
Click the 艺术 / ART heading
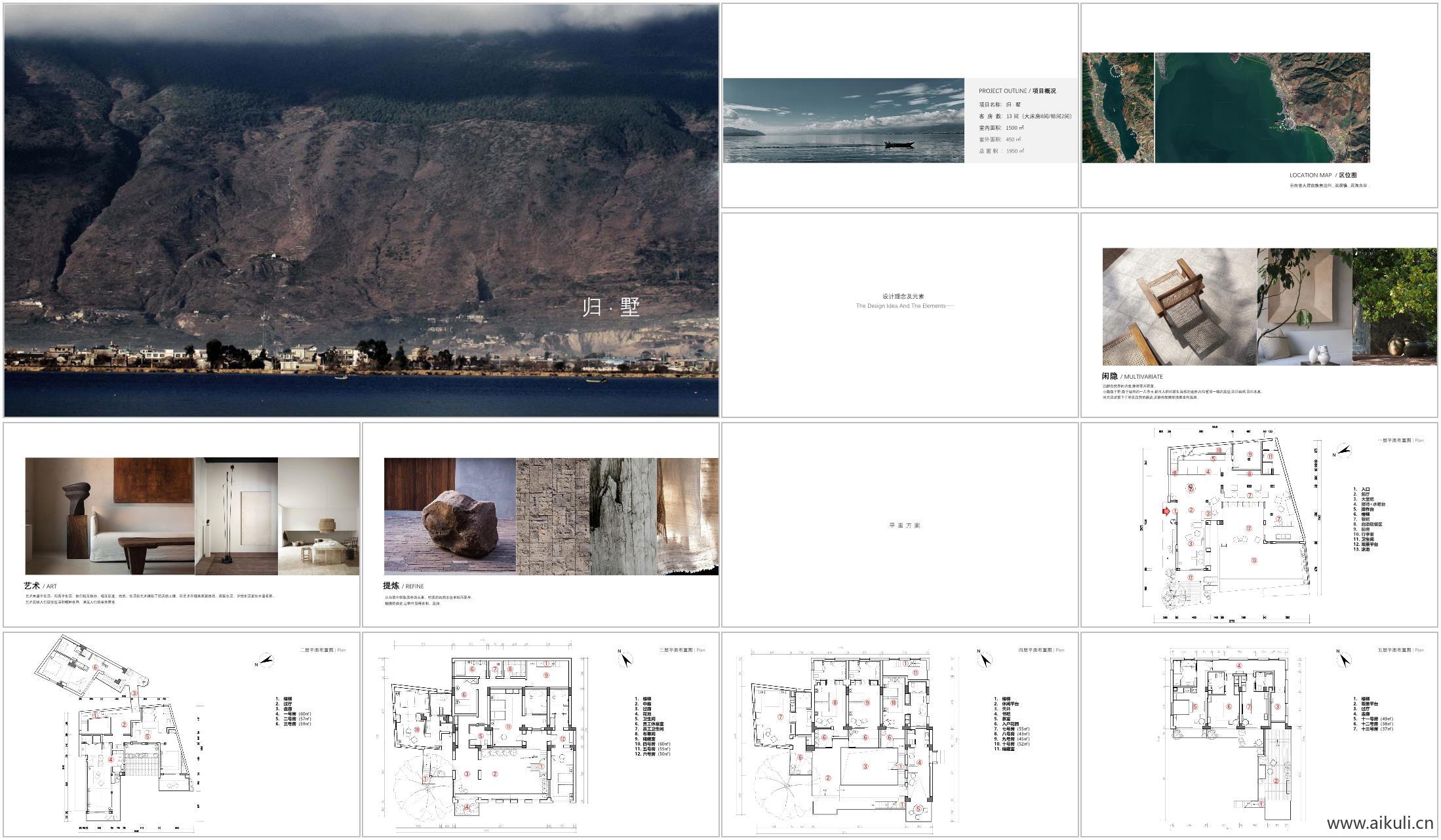click(x=41, y=586)
